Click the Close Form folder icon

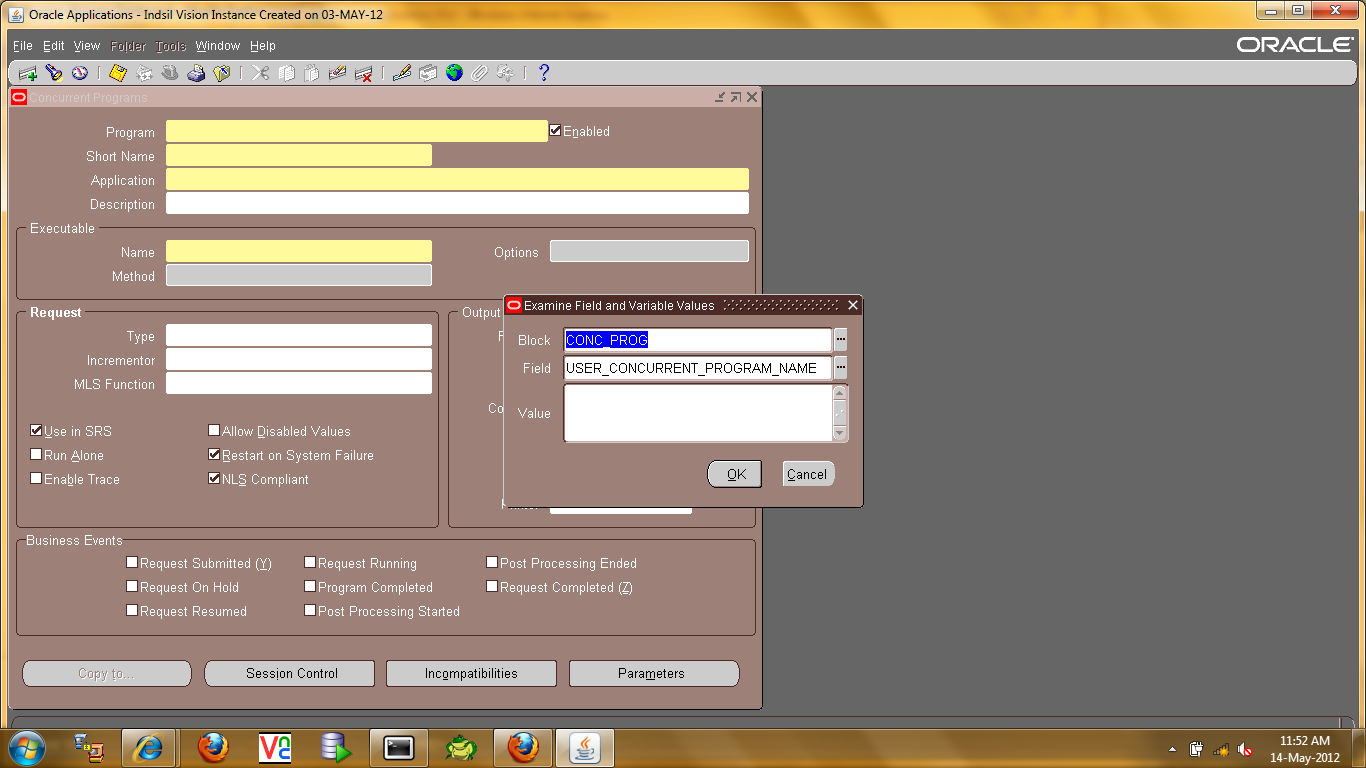[222, 73]
